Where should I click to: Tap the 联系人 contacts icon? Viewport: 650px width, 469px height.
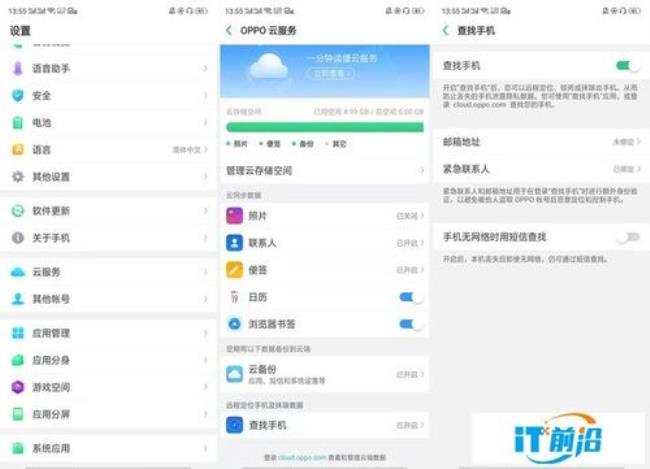[234, 243]
